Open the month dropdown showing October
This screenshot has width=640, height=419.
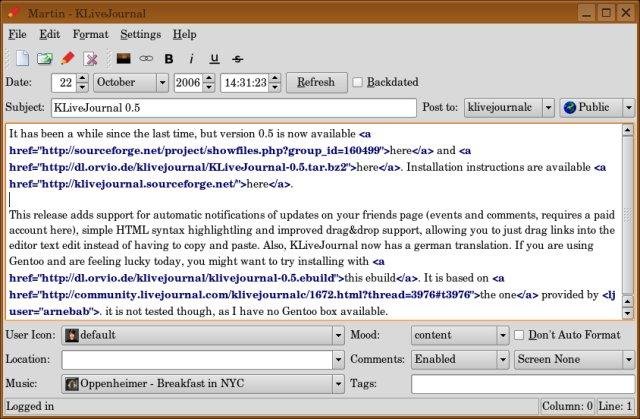point(131,83)
